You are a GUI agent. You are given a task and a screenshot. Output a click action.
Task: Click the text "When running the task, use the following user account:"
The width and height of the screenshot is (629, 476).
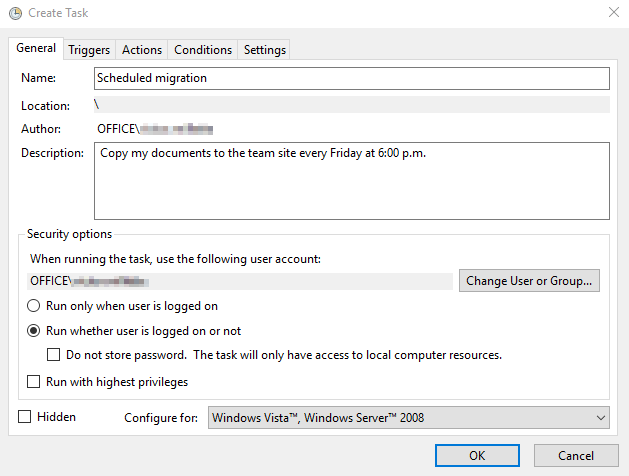[176, 259]
